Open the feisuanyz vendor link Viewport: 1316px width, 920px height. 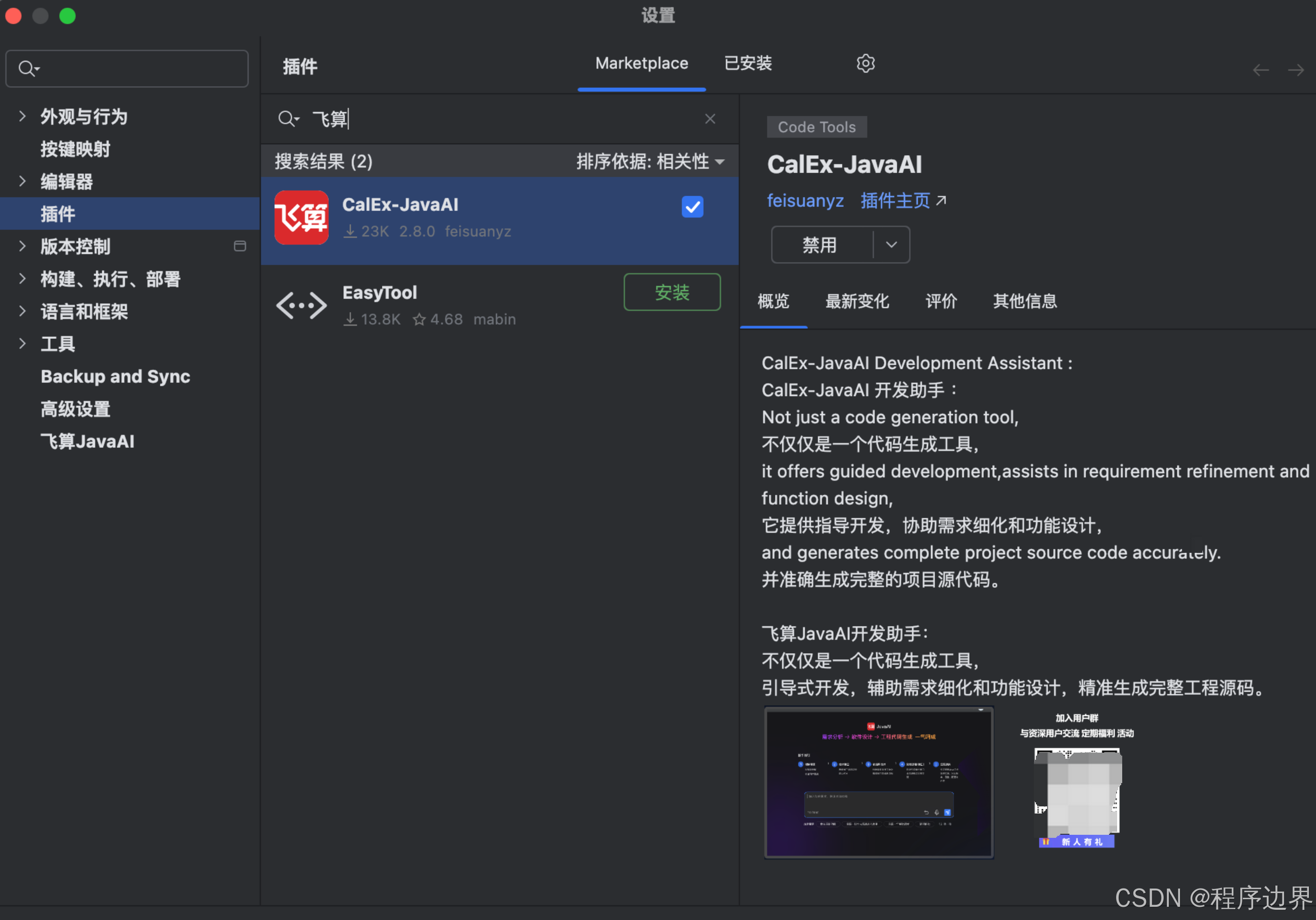(805, 200)
